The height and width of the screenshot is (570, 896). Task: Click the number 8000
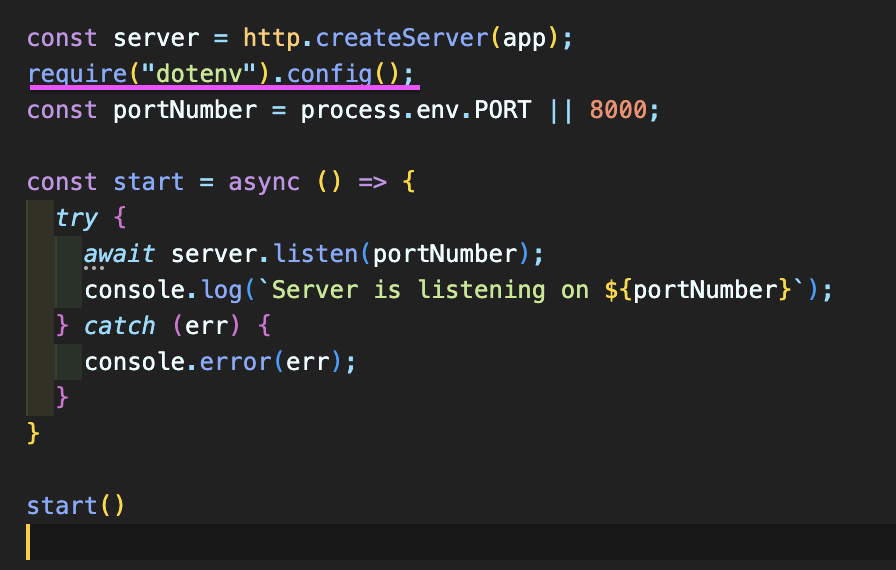618,110
